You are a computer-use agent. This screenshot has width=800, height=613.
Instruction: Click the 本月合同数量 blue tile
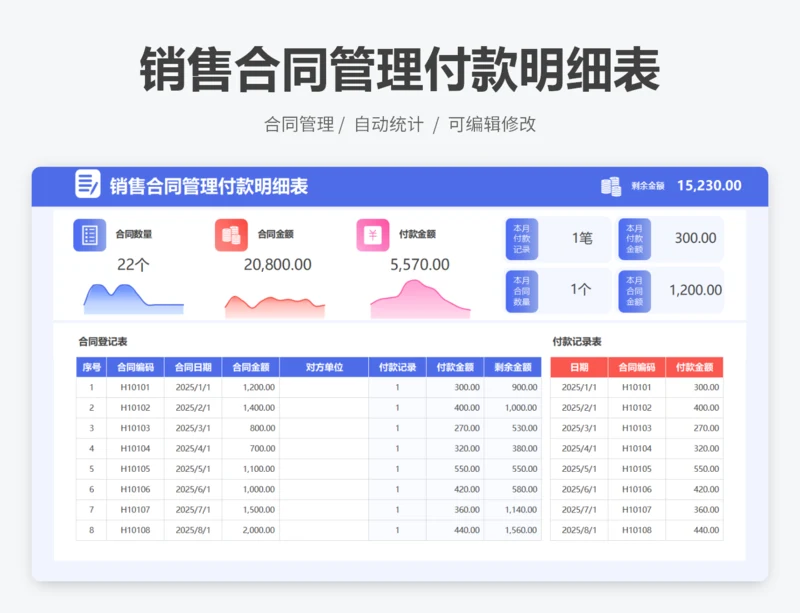(x=521, y=291)
